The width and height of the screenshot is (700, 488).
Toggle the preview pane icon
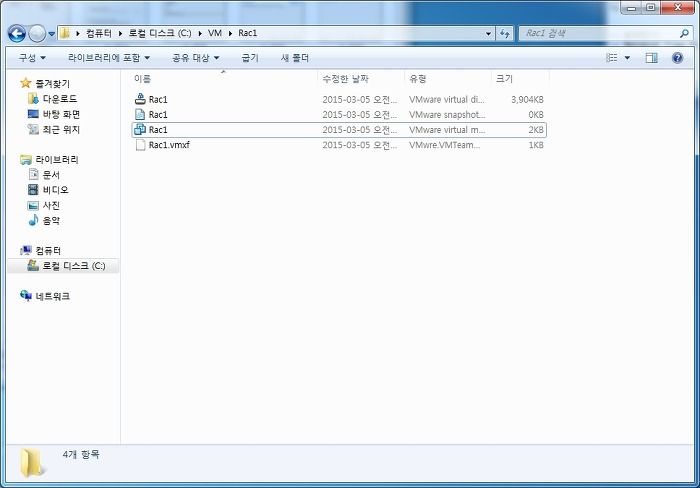click(651, 58)
